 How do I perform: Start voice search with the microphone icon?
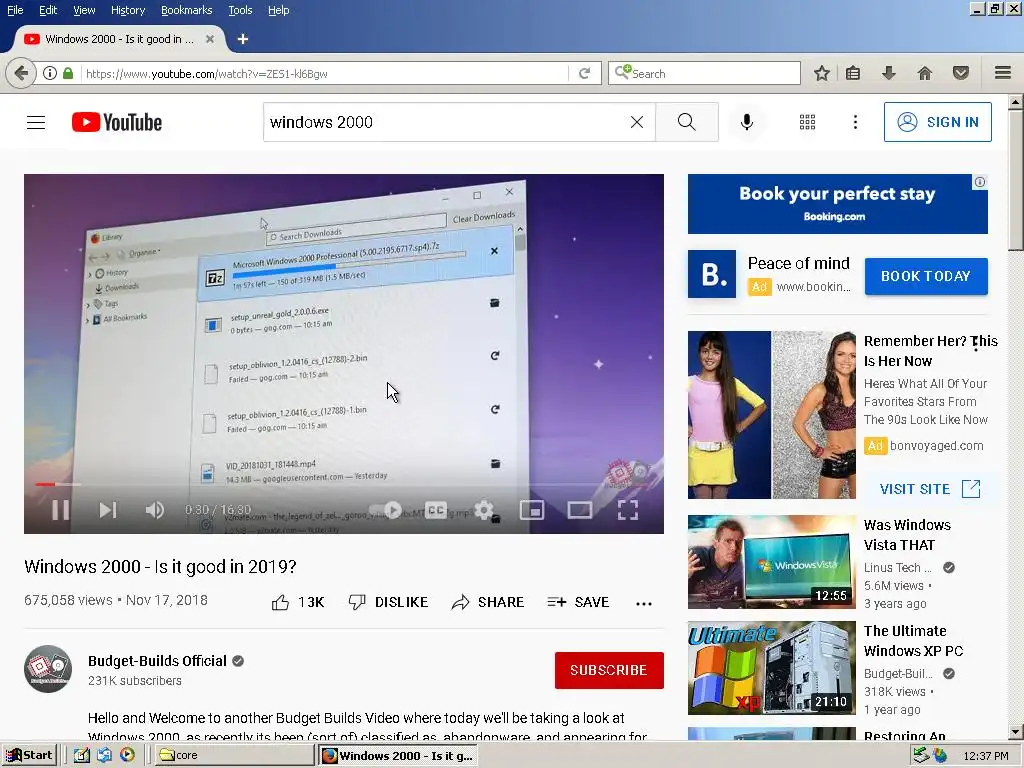(x=747, y=122)
